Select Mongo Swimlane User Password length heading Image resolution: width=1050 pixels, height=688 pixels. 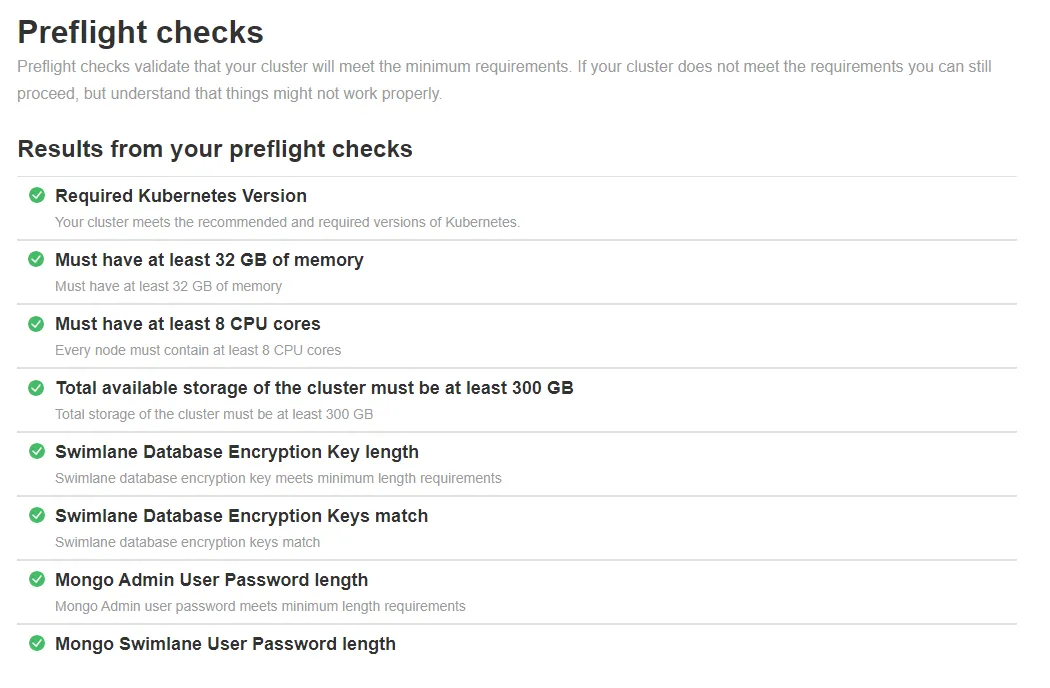click(x=225, y=644)
